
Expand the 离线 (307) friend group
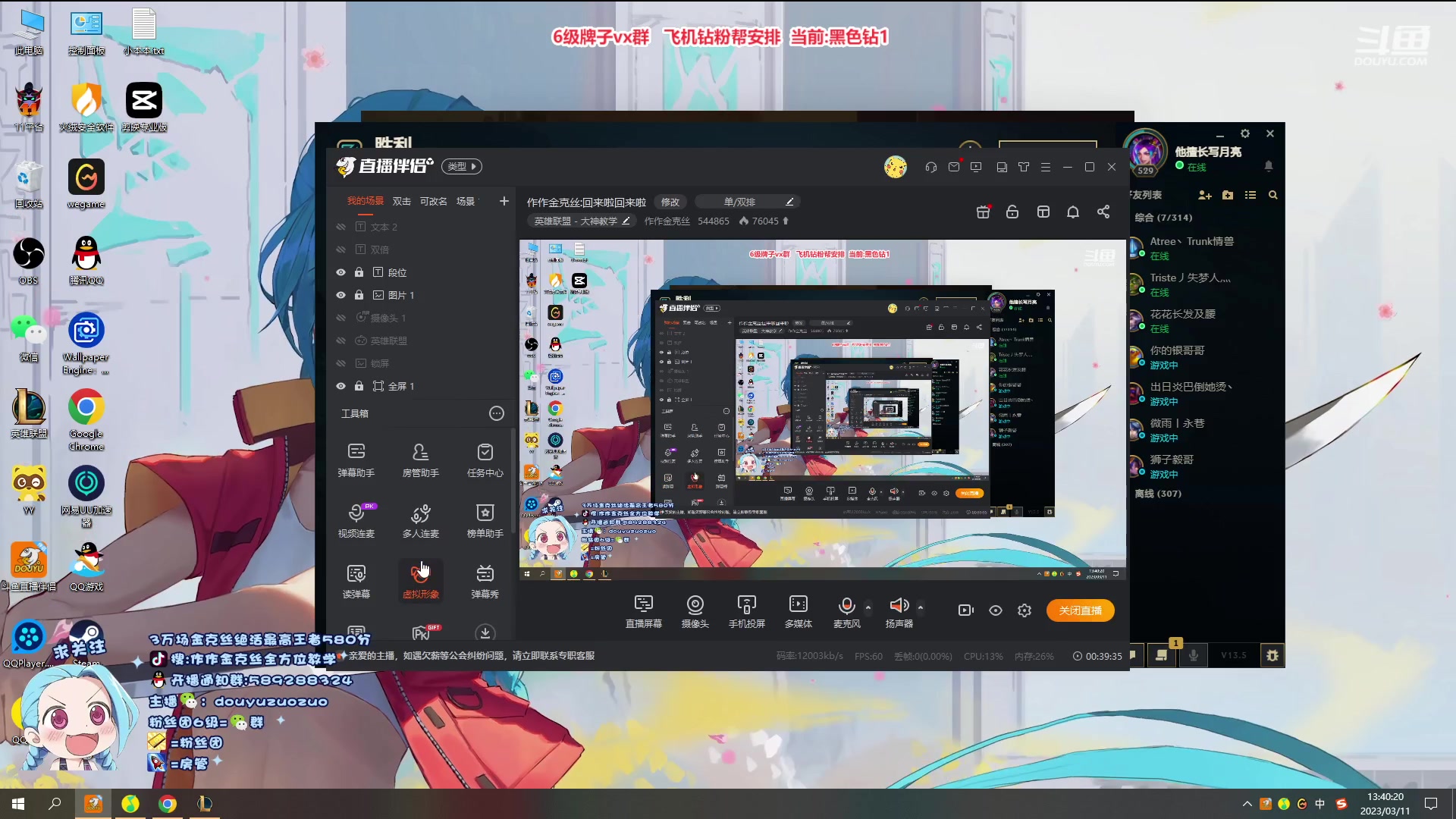point(1158,494)
